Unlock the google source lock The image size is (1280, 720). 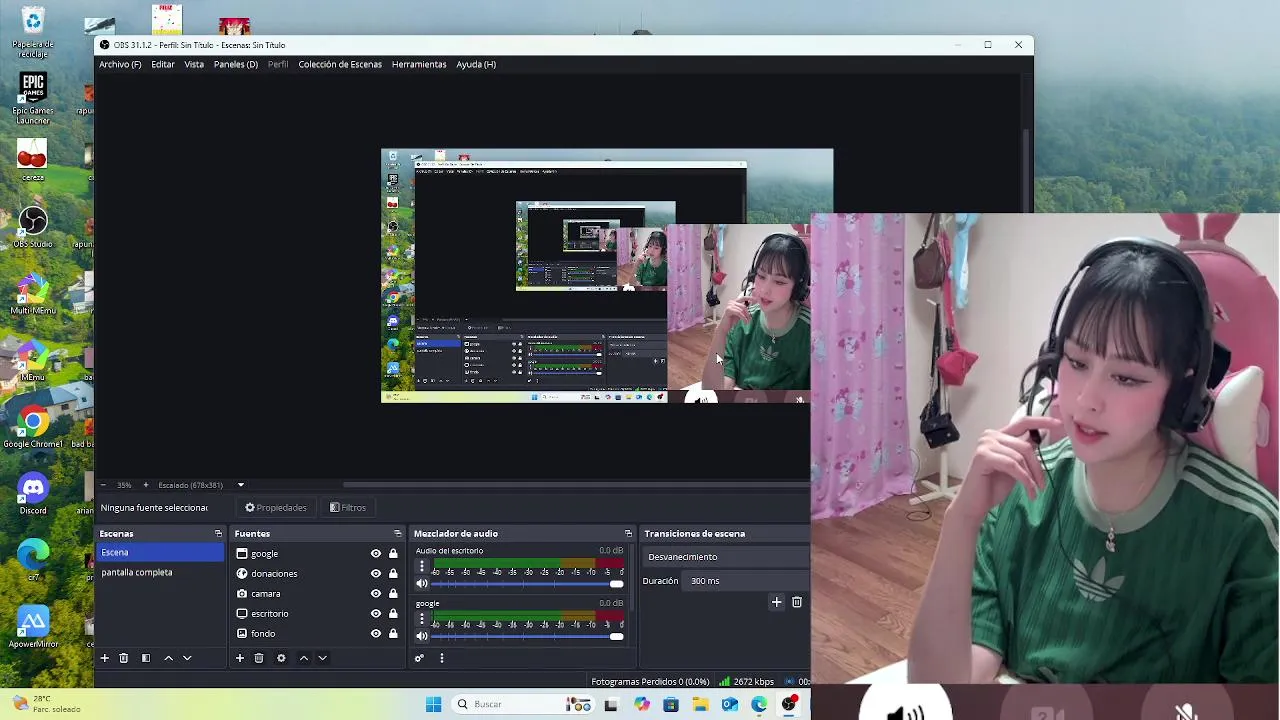point(393,554)
